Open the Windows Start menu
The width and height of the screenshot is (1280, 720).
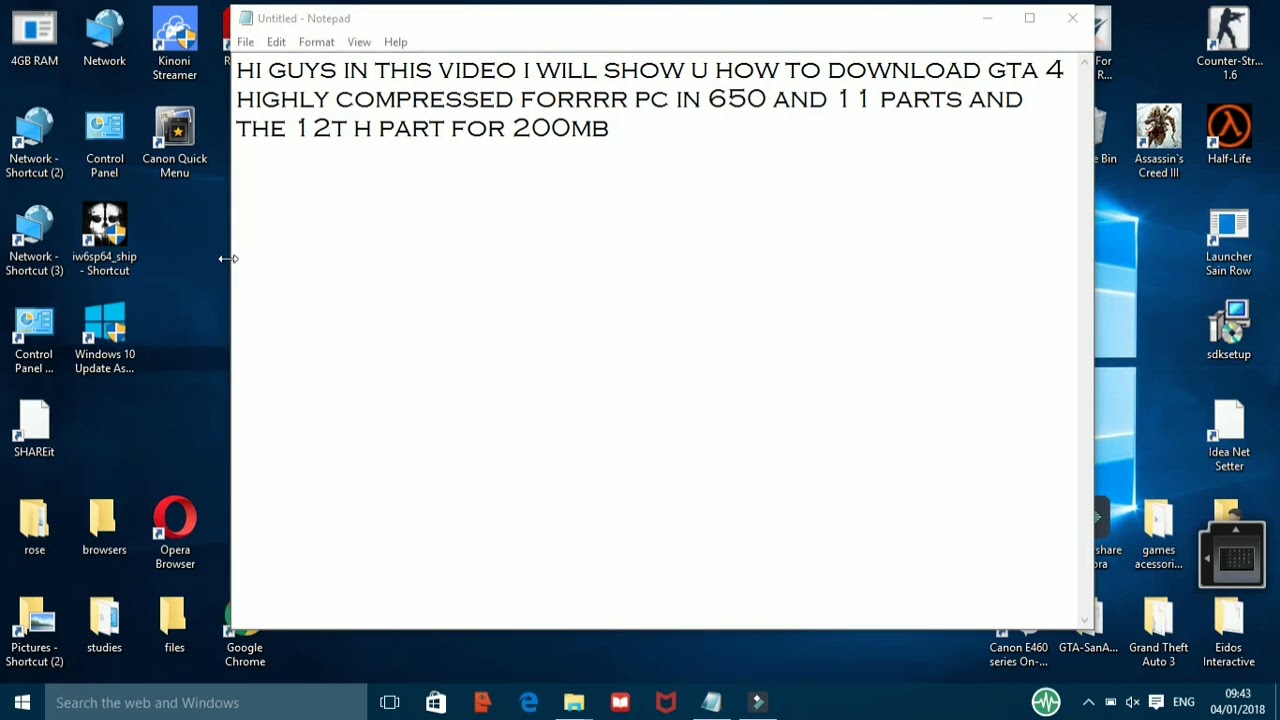pos(22,702)
